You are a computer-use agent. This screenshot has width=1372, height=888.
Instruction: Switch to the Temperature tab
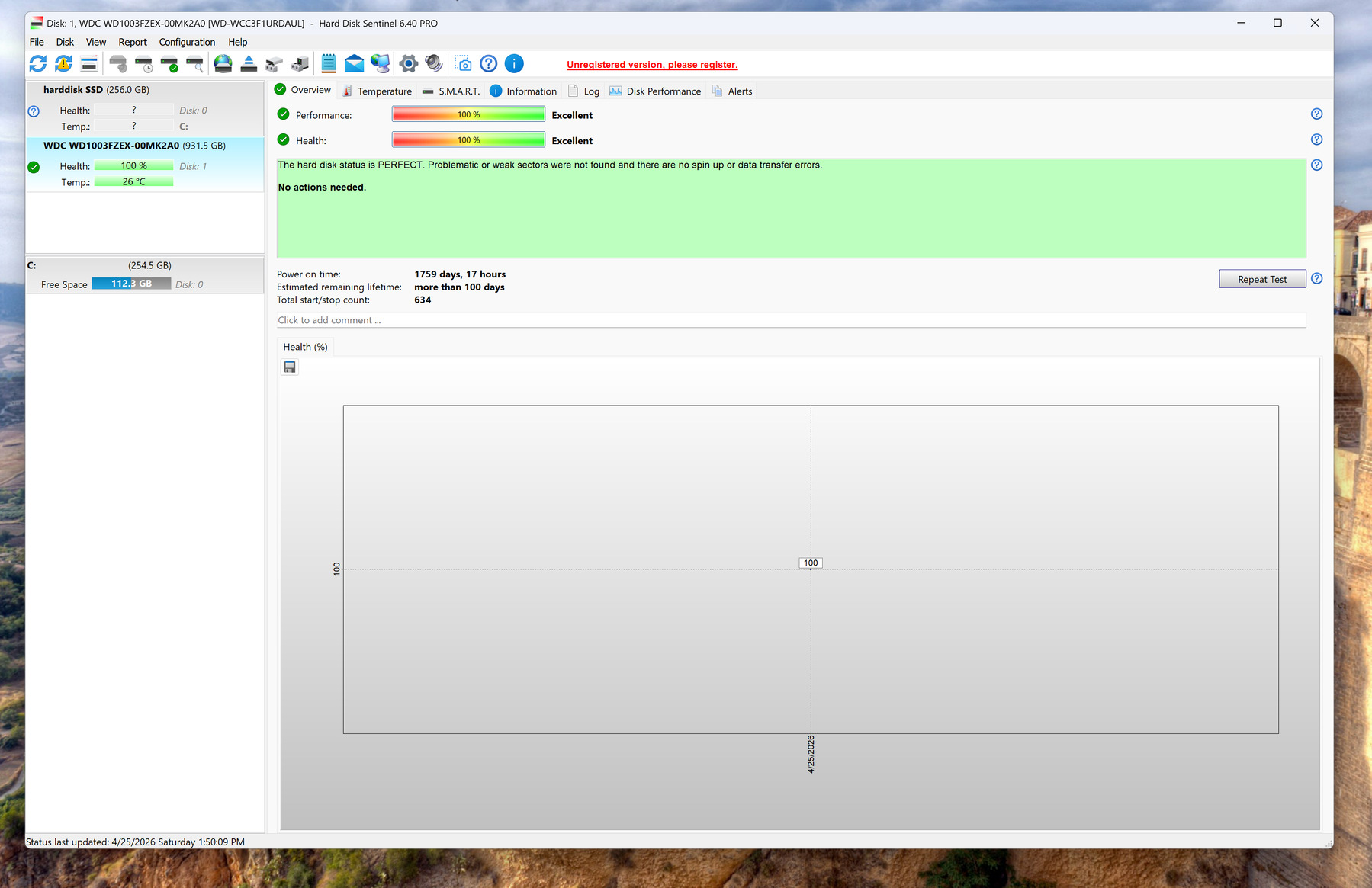click(x=377, y=91)
